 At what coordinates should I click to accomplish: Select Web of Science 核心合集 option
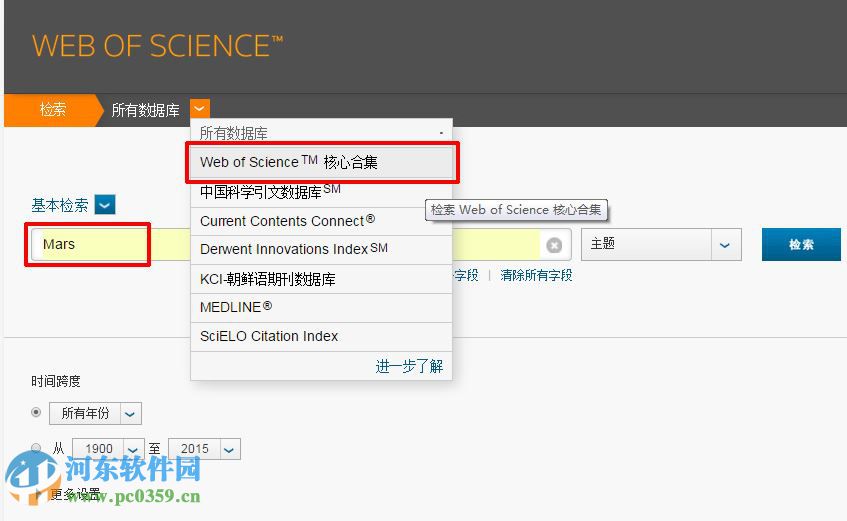click(x=321, y=162)
